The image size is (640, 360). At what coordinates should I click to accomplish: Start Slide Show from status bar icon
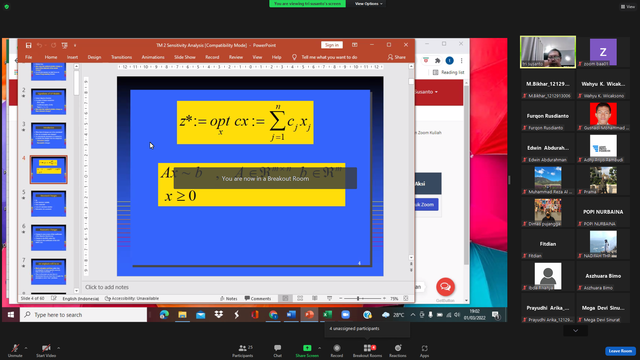[x=329, y=298]
